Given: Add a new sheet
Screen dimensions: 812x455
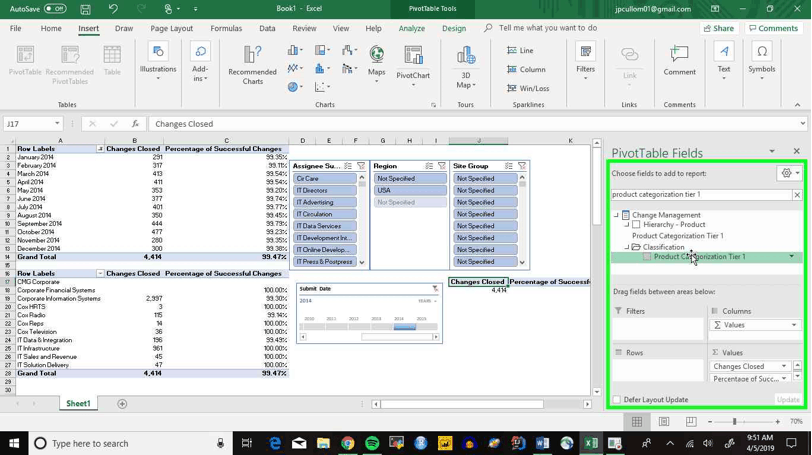Looking at the screenshot, I should (x=122, y=404).
